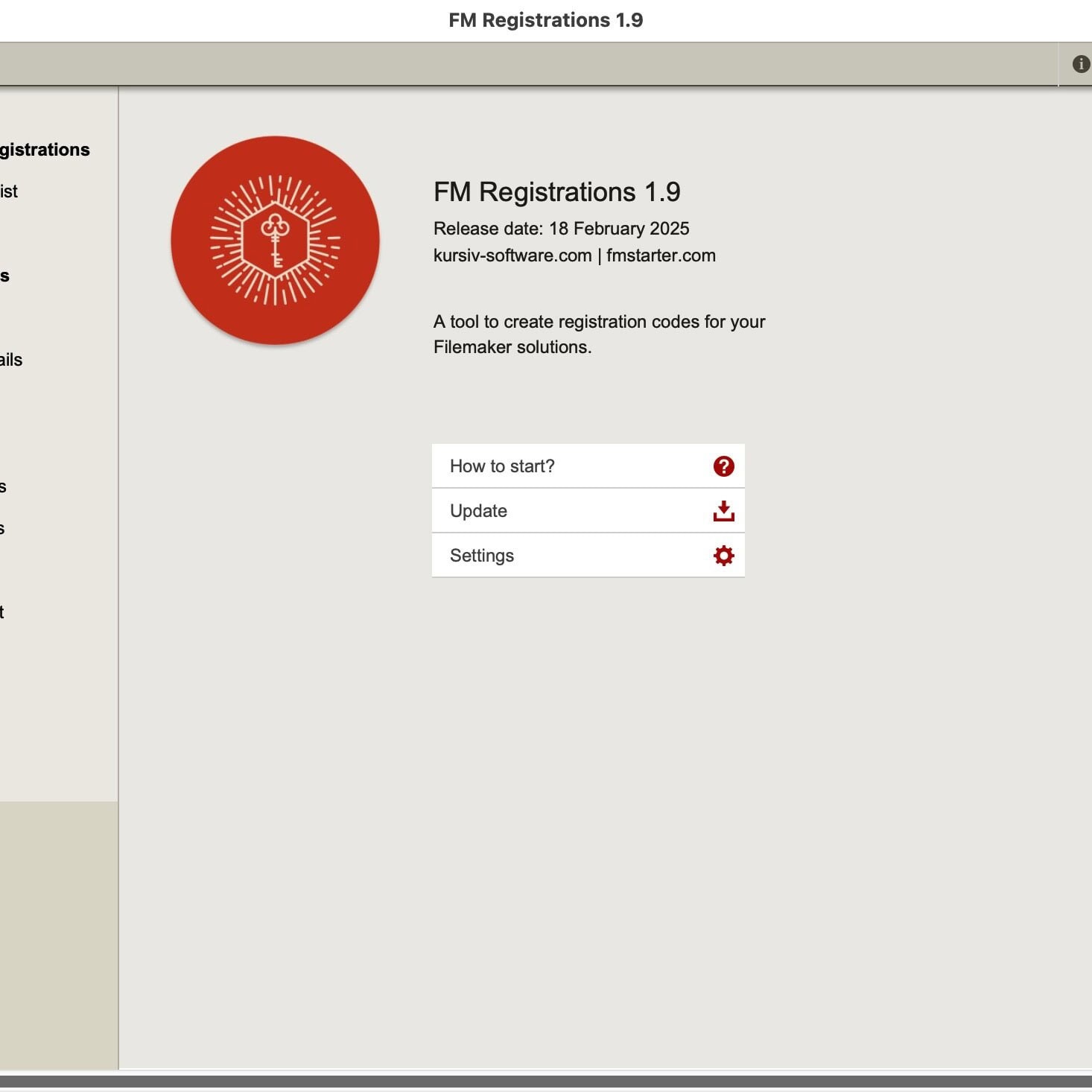Click the red download arrow icon

tap(723, 511)
